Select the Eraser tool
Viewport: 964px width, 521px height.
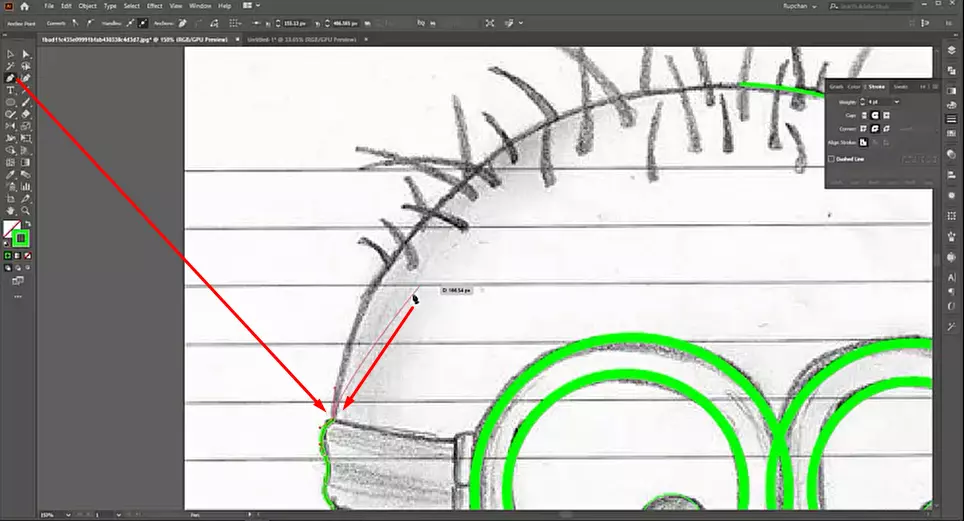[26, 114]
